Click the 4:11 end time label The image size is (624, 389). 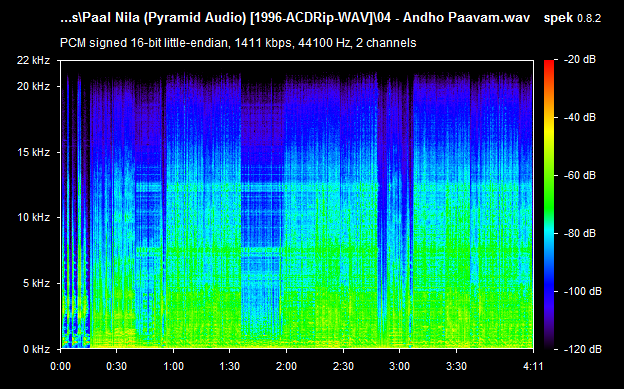click(532, 366)
